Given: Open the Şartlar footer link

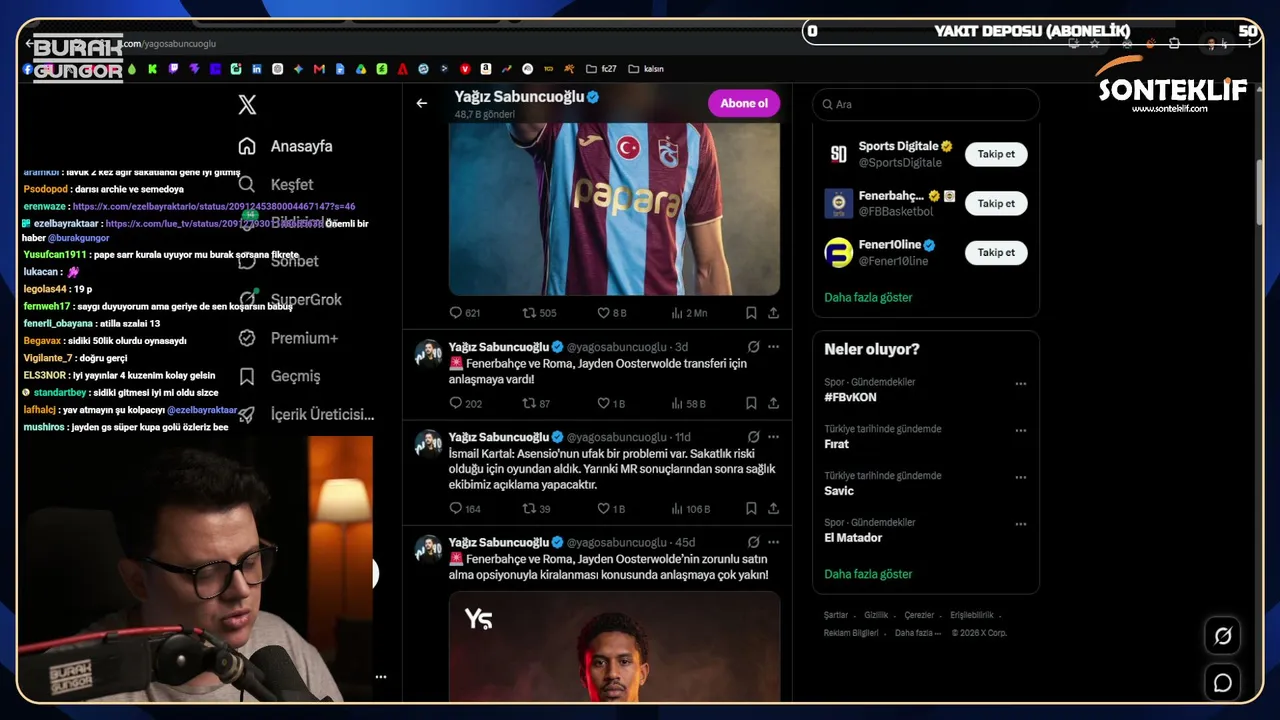Looking at the screenshot, I should point(836,615).
